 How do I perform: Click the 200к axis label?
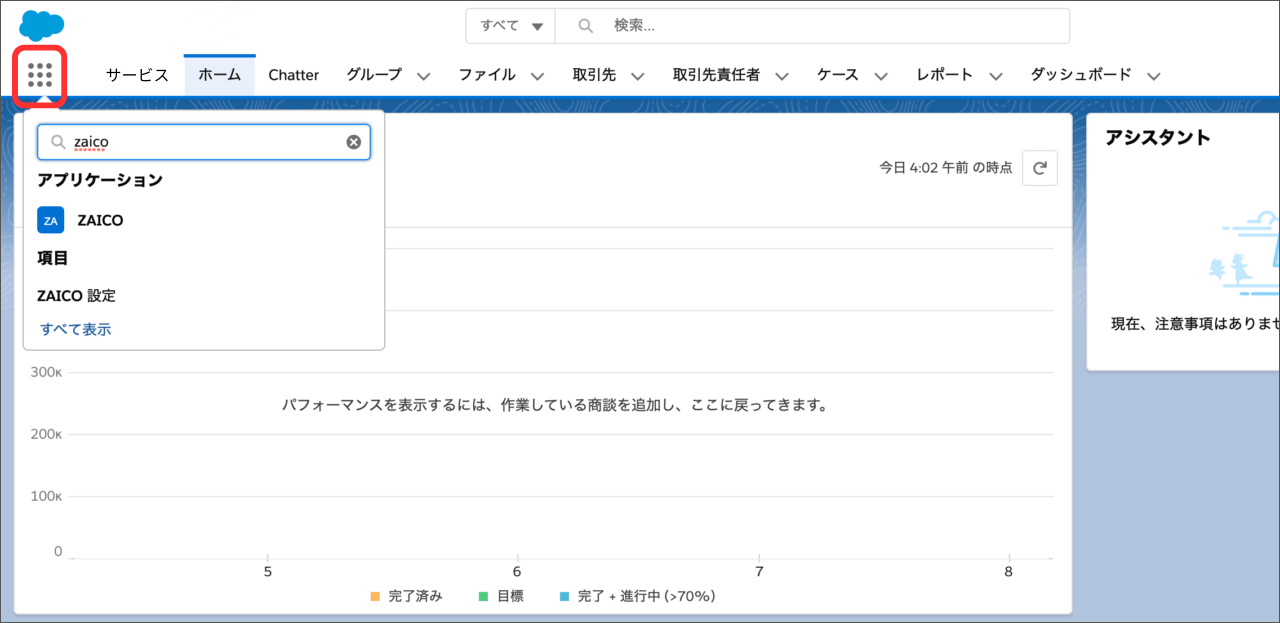tap(46, 435)
